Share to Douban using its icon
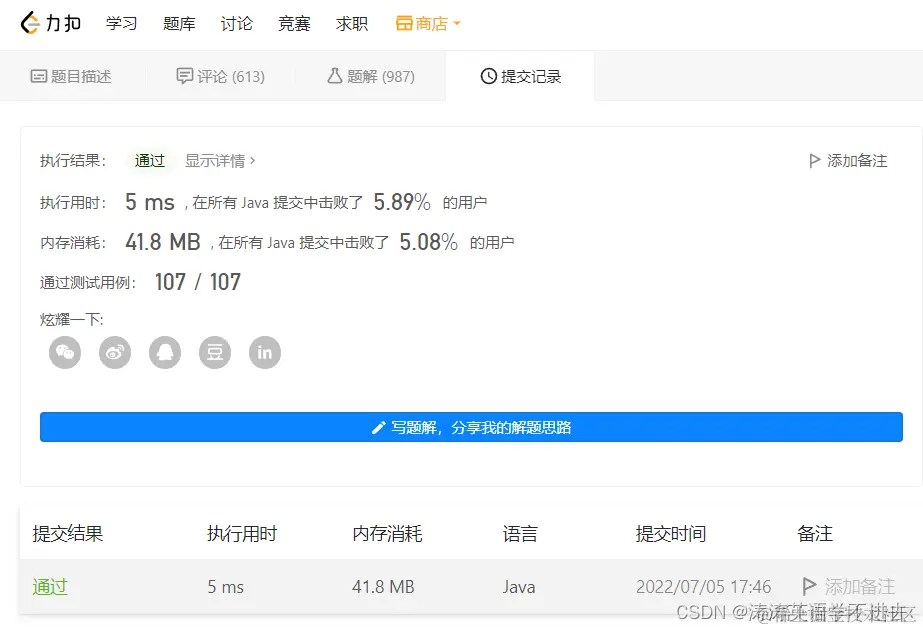The height and width of the screenshot is (631, 923). [x=214, y=352]
